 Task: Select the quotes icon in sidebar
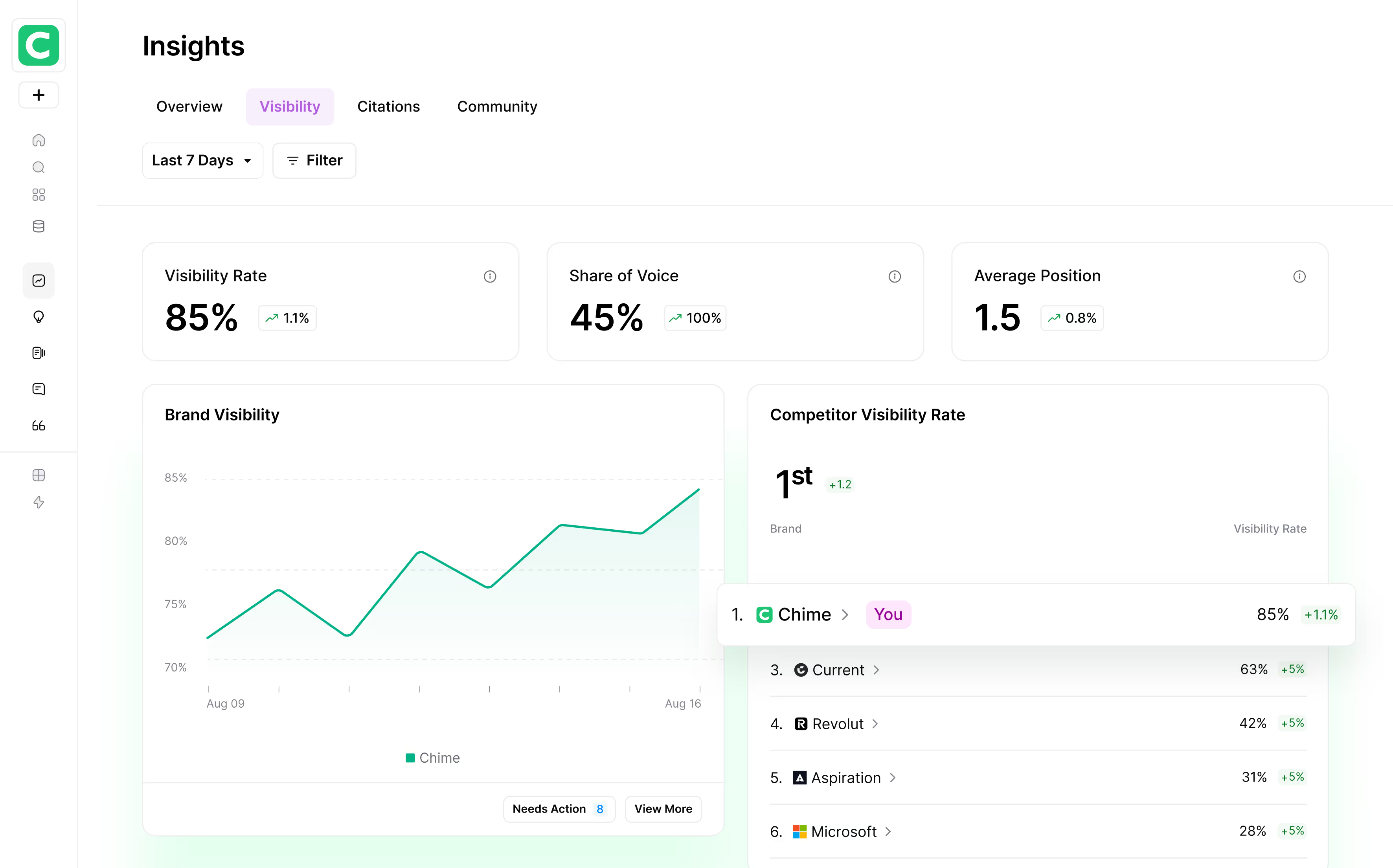pos(39,426)
